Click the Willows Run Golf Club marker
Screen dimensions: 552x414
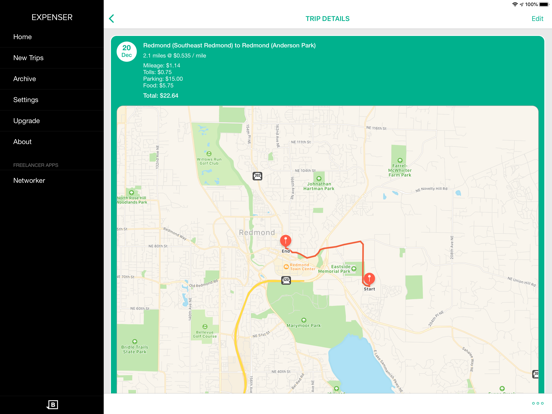coord(209,153)
